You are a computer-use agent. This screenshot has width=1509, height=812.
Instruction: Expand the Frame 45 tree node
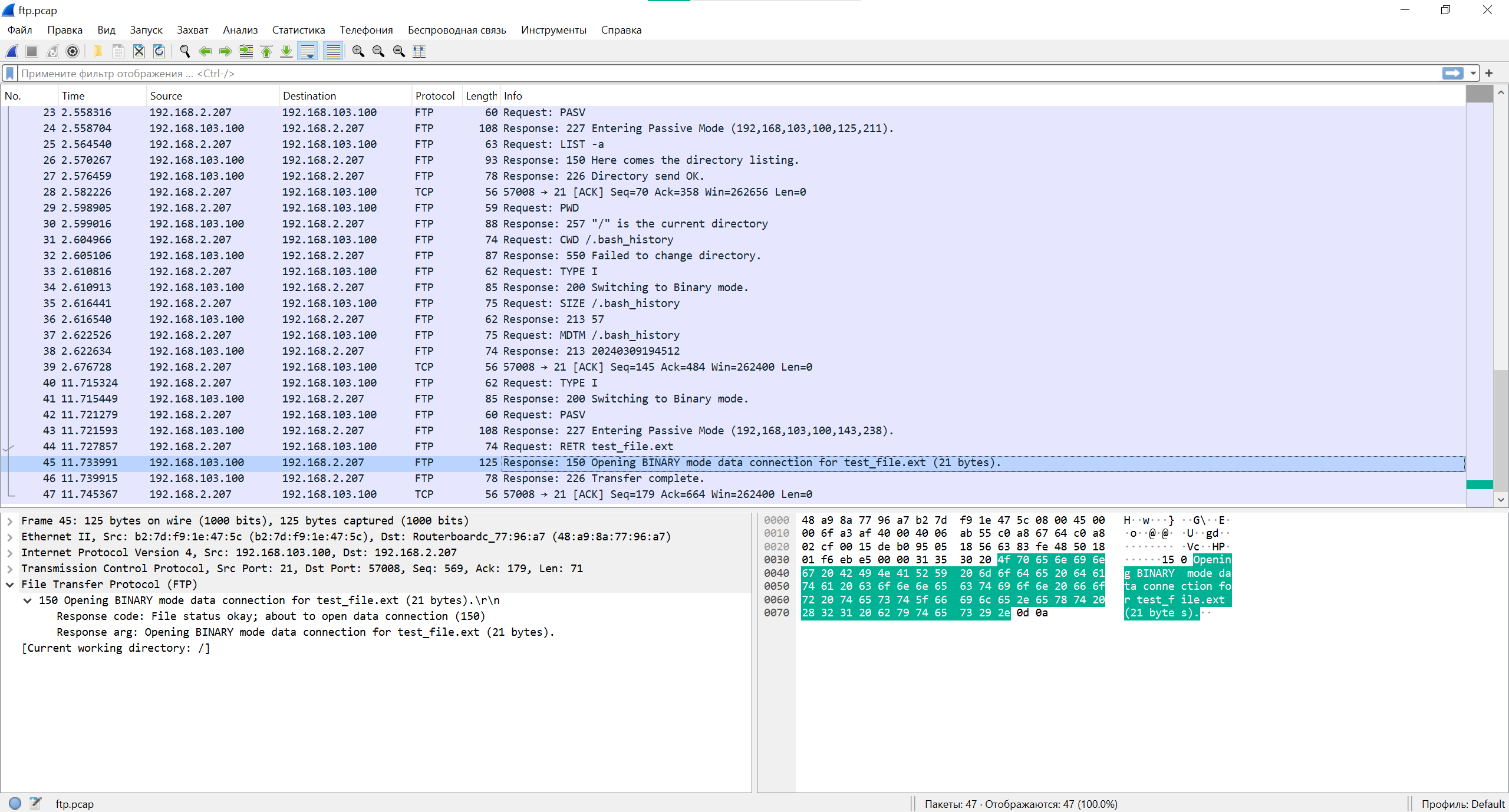point(10,521)
